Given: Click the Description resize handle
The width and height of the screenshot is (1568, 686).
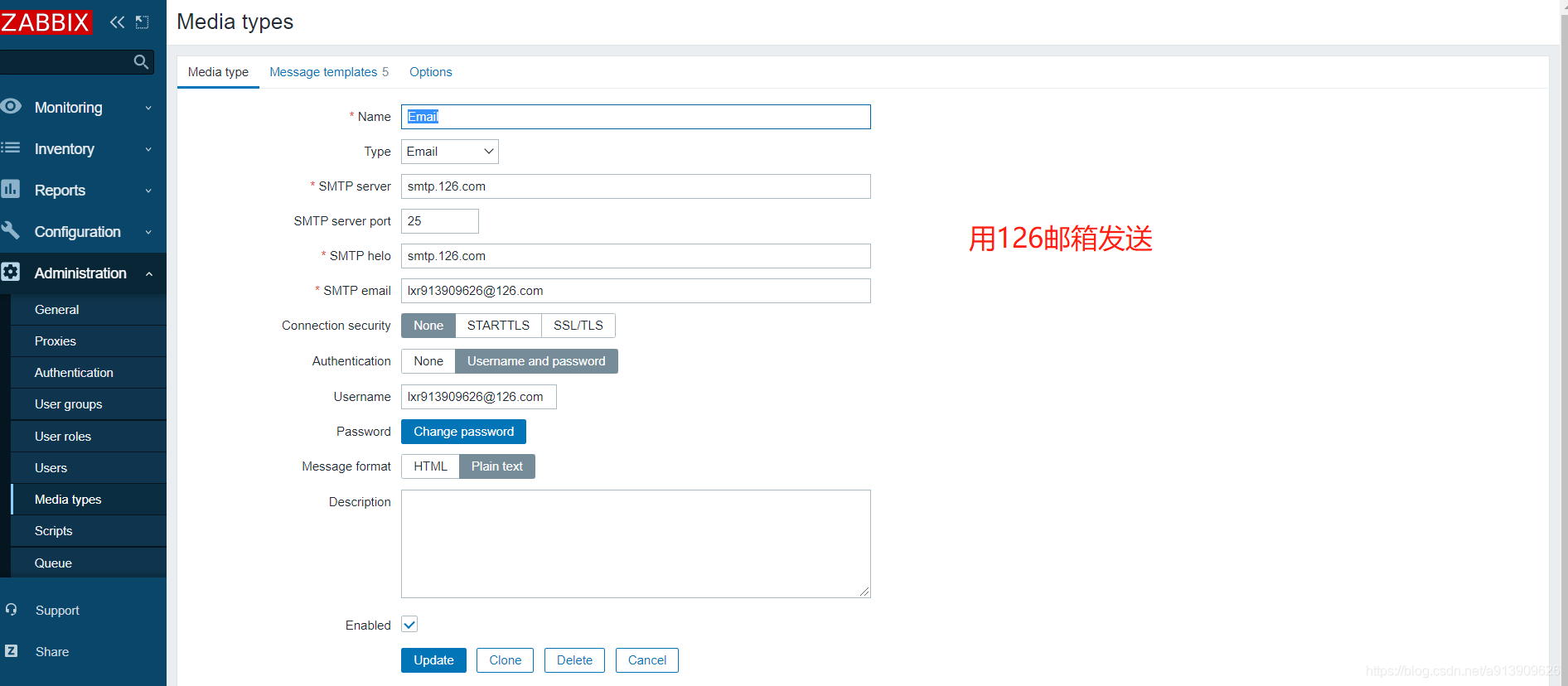Looking at the screenshot, I should 864,592.
